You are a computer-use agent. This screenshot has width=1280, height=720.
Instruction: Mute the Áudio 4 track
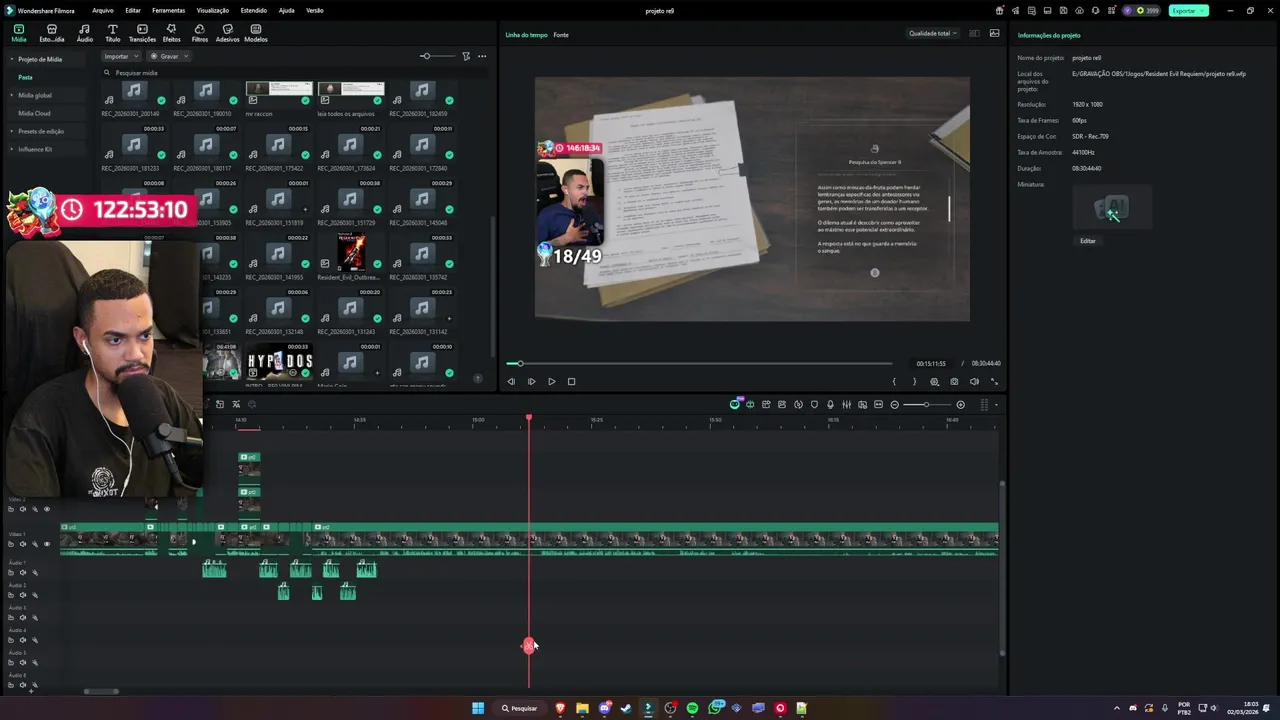[22, 640]
